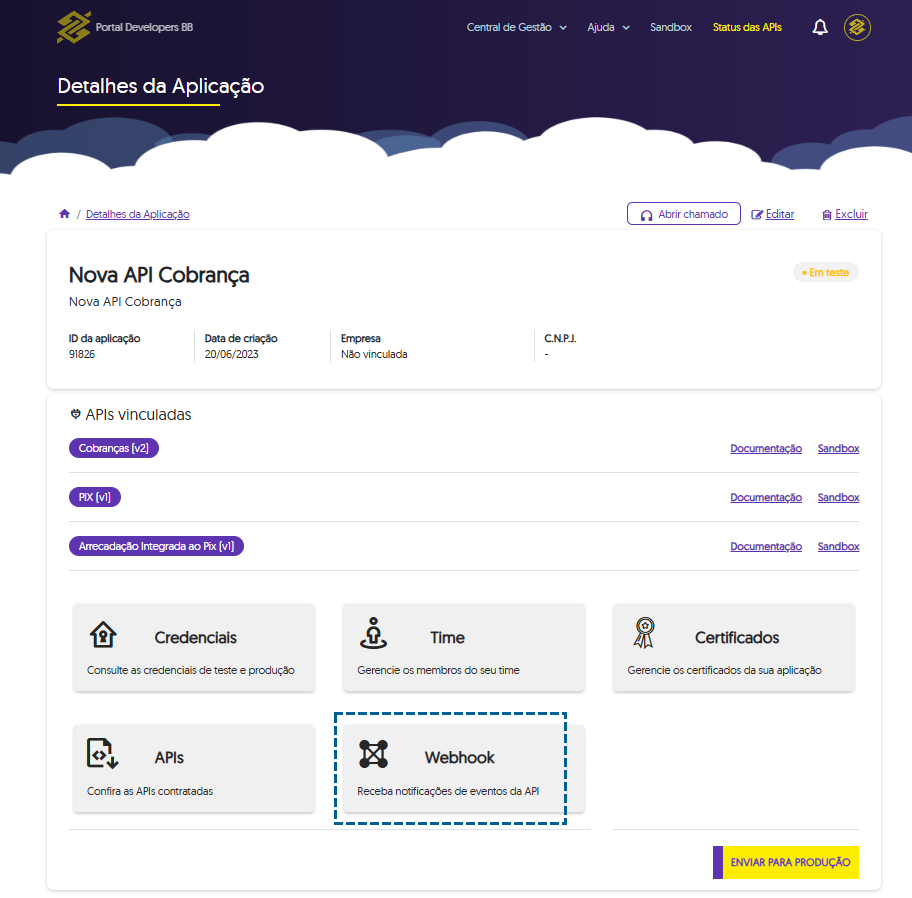Open the Sandbox menu item in header
Viewport: 912px width, 898px height.
pyautogui.click(x=671, y=27)
